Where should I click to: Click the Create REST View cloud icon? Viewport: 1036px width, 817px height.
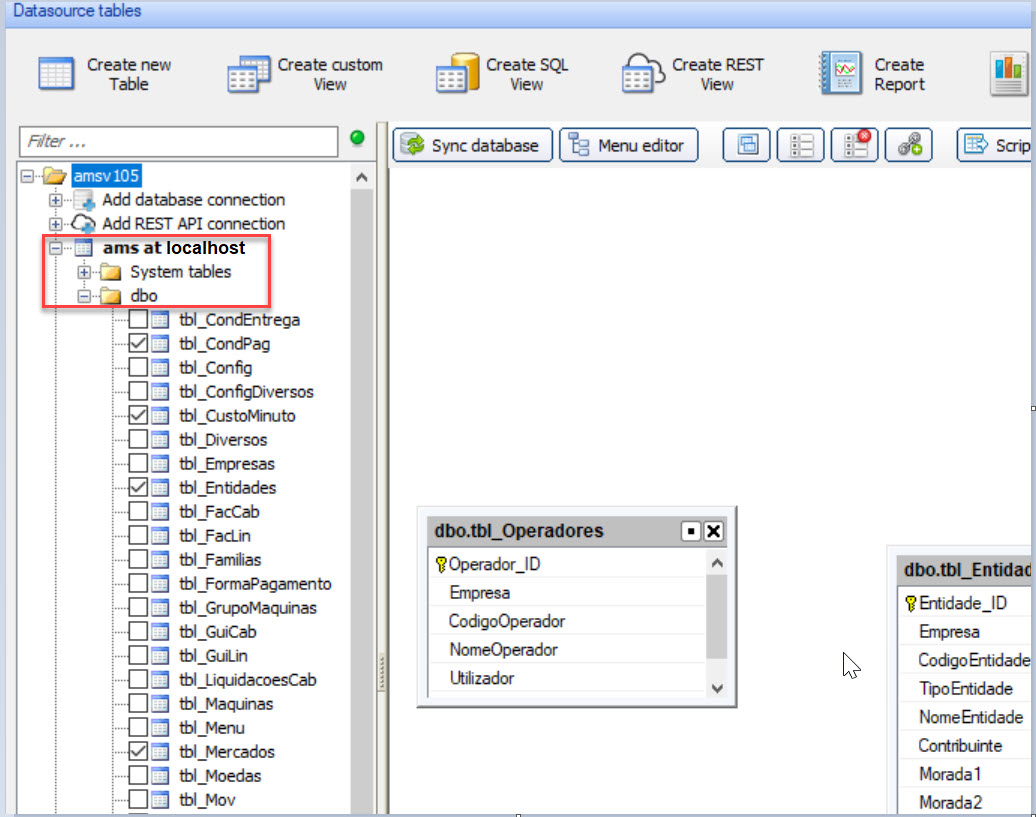[x=643, y=73]
